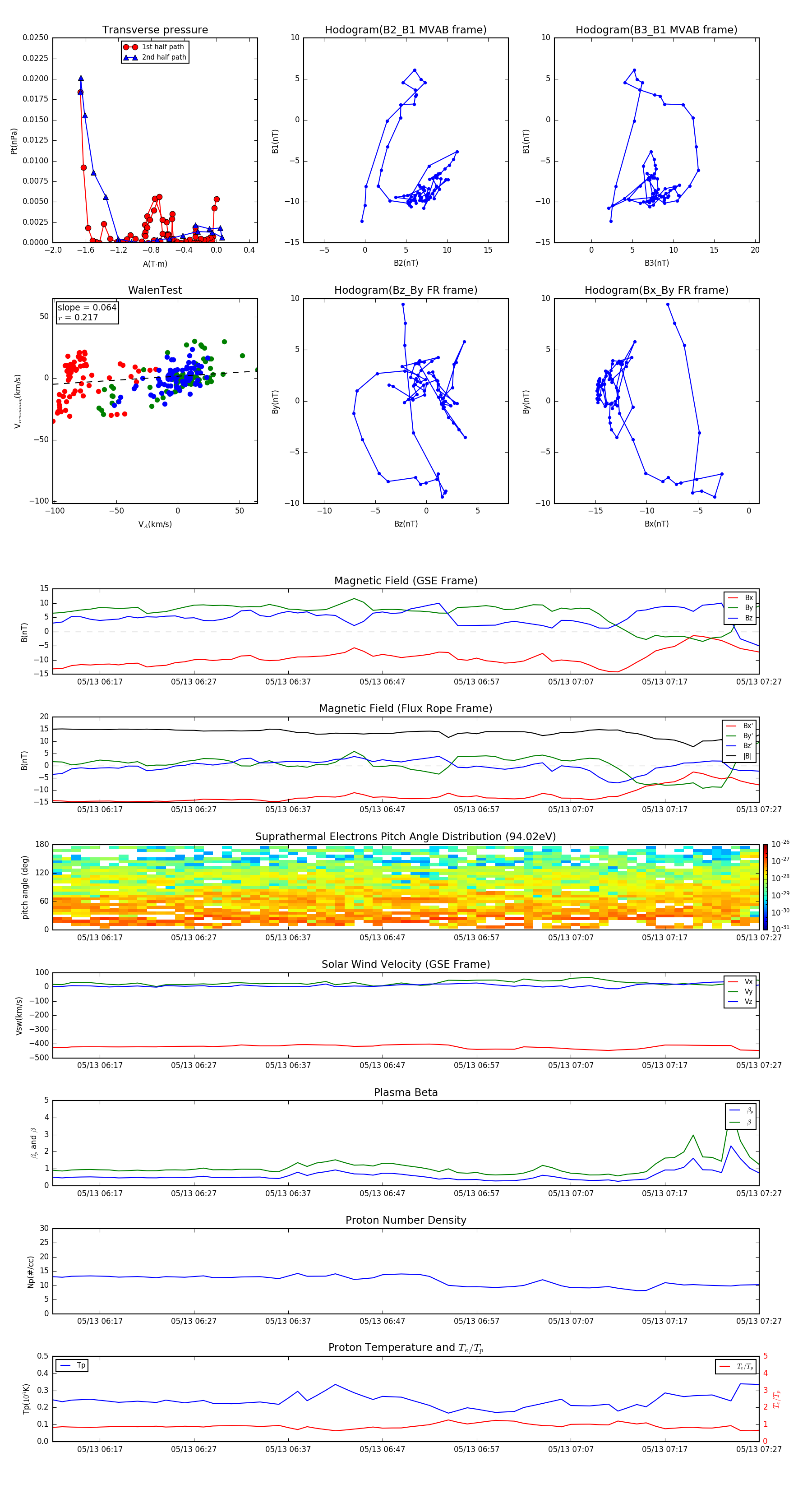This screenshot has height=1489, width=812.
Task: Click '05/13 07:07' tick under GSE magnetic field plot
Action: click(x=570, y=682)
